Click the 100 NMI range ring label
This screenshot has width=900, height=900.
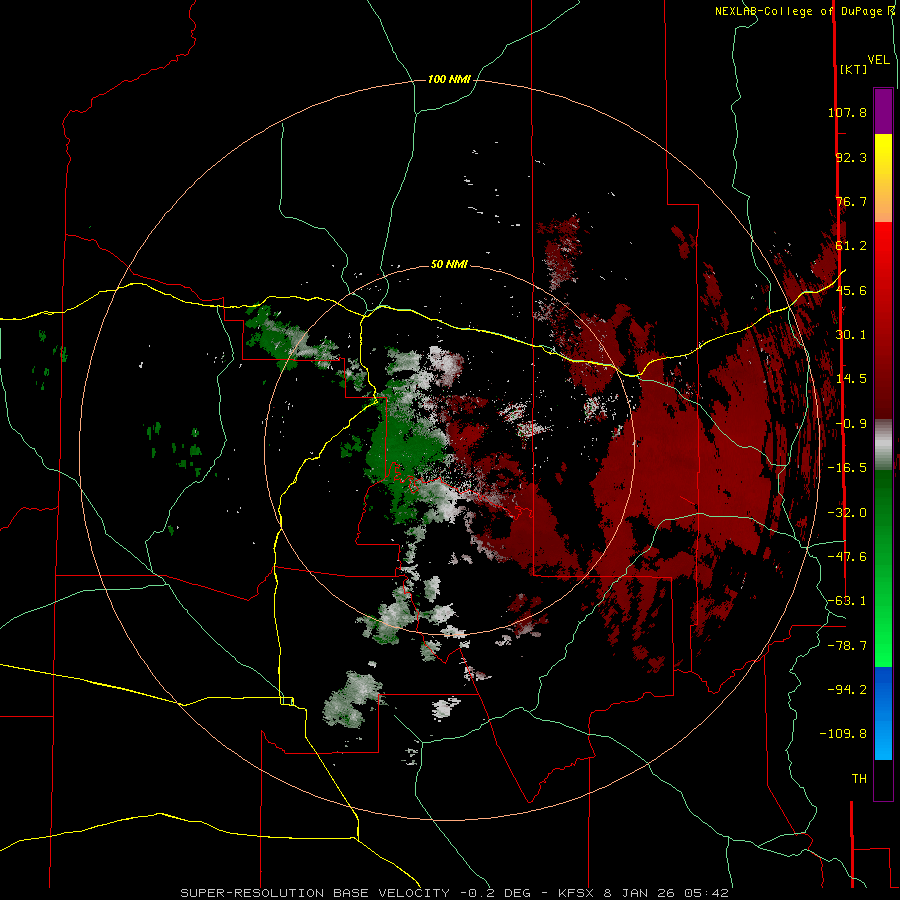pyautogui.click(x=449, y=79)
